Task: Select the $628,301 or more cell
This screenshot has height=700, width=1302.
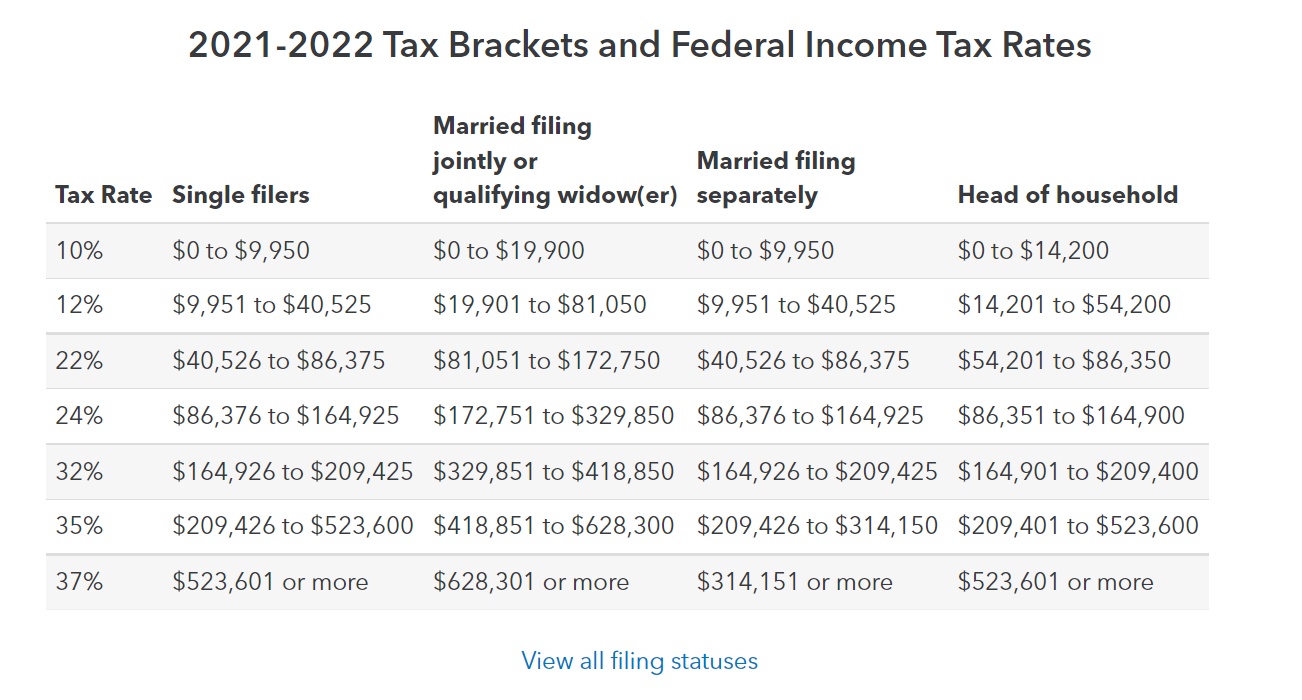Action: 530,582
